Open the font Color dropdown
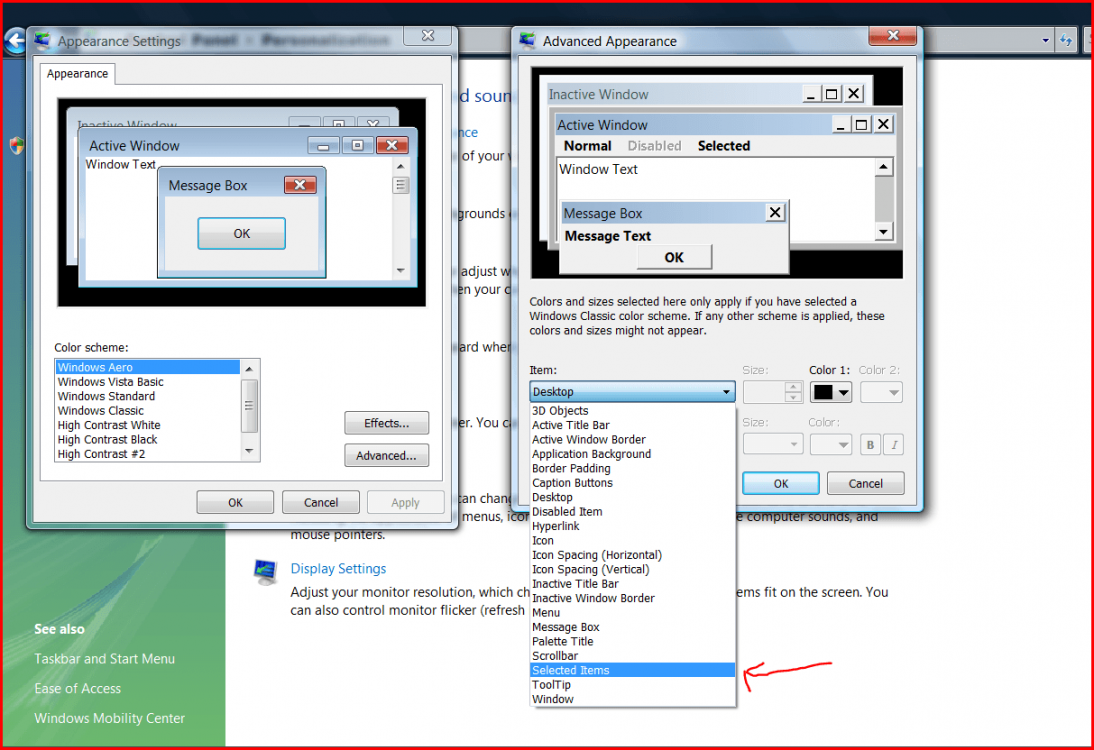The height and width of the screenshot is (750, 1094). pyautogui.click(x=830, y=444)
